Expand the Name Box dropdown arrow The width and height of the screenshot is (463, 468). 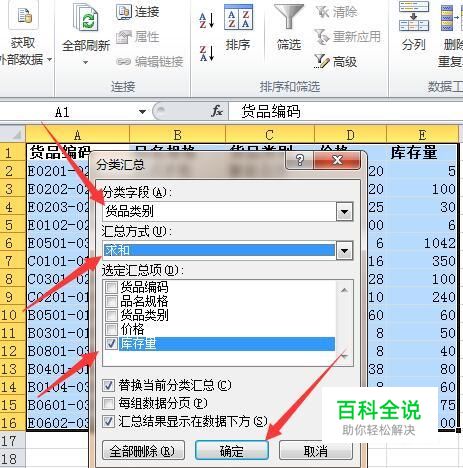click(142, 112)
